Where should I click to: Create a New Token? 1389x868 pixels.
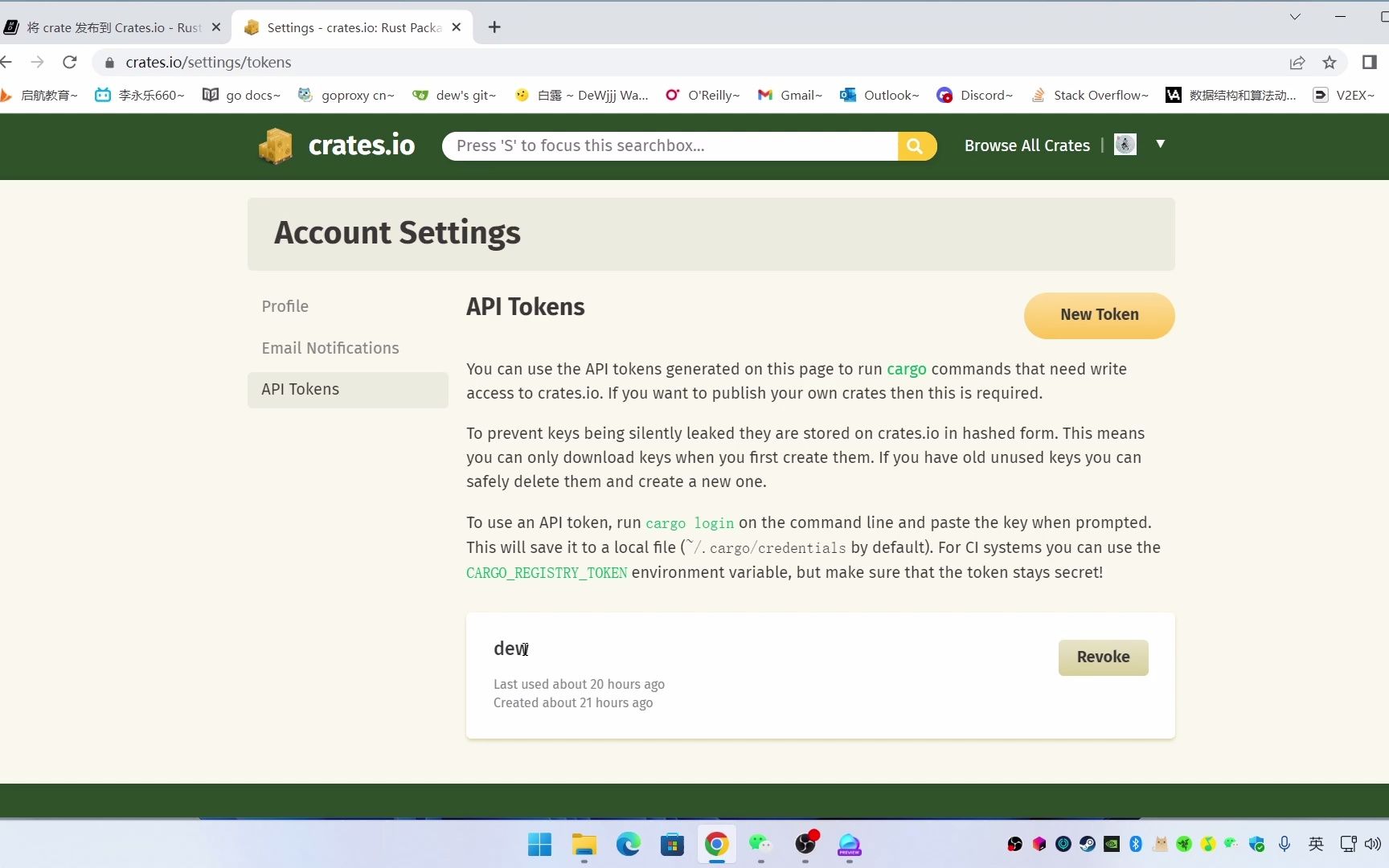tap(1099, 315)
